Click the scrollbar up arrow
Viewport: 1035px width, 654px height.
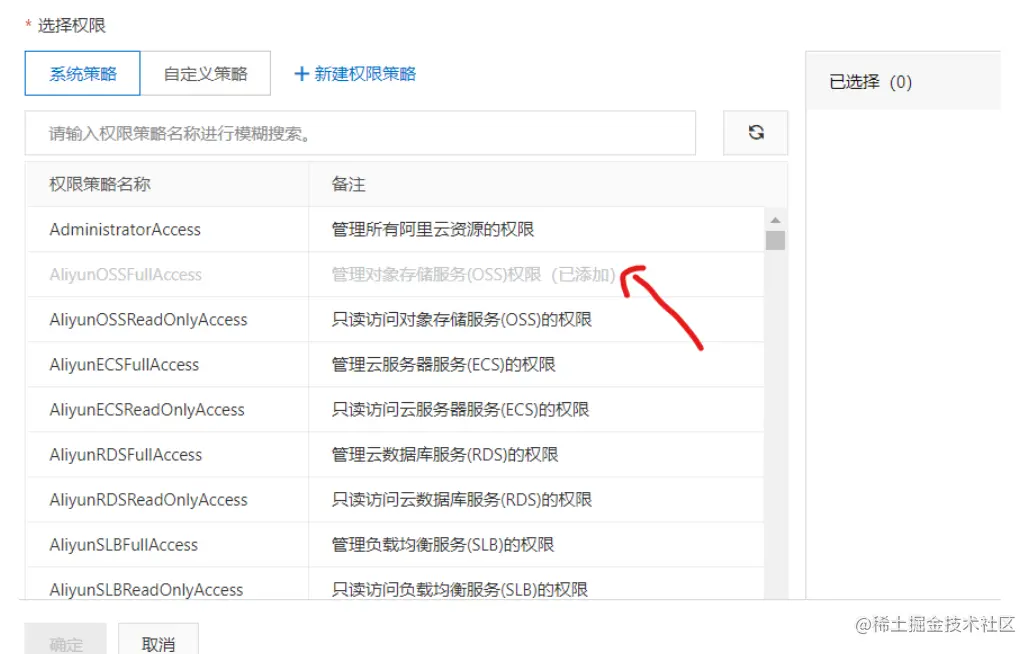coord(776,220)
